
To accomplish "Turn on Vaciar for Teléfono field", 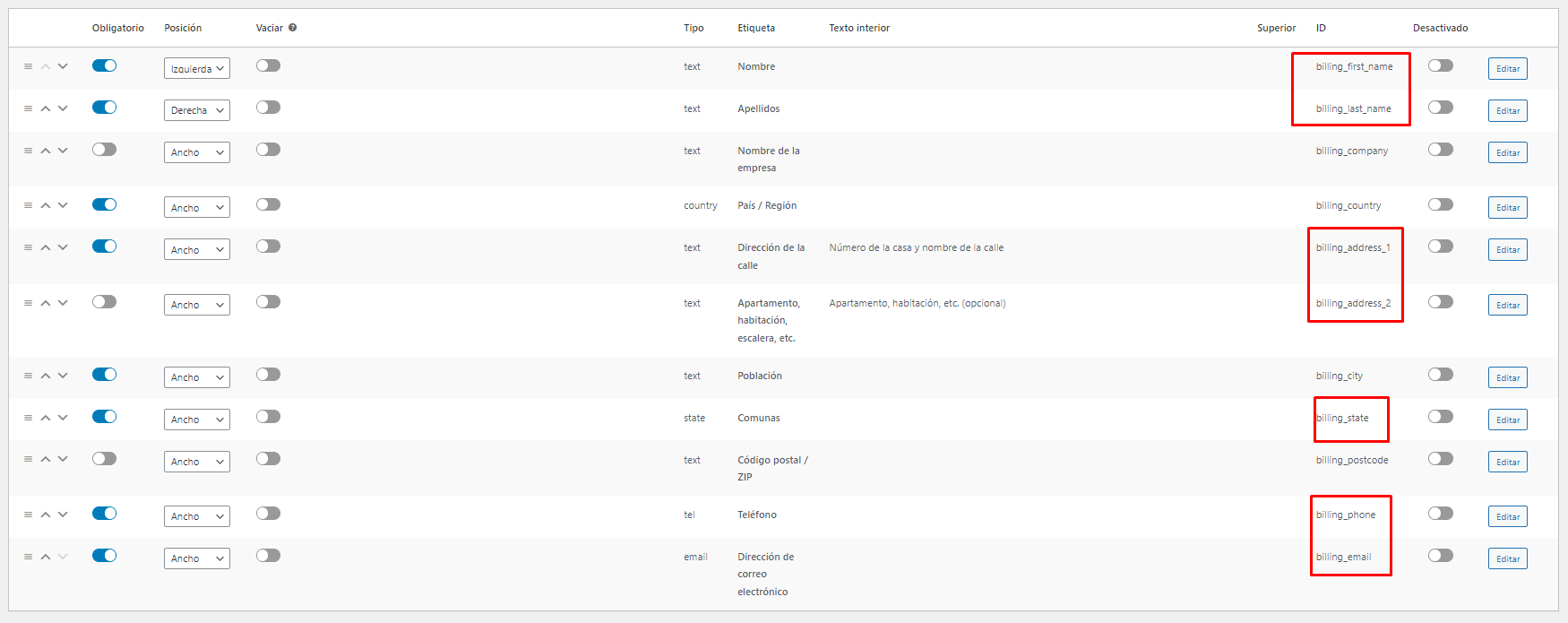I will (x=268, y=514).
